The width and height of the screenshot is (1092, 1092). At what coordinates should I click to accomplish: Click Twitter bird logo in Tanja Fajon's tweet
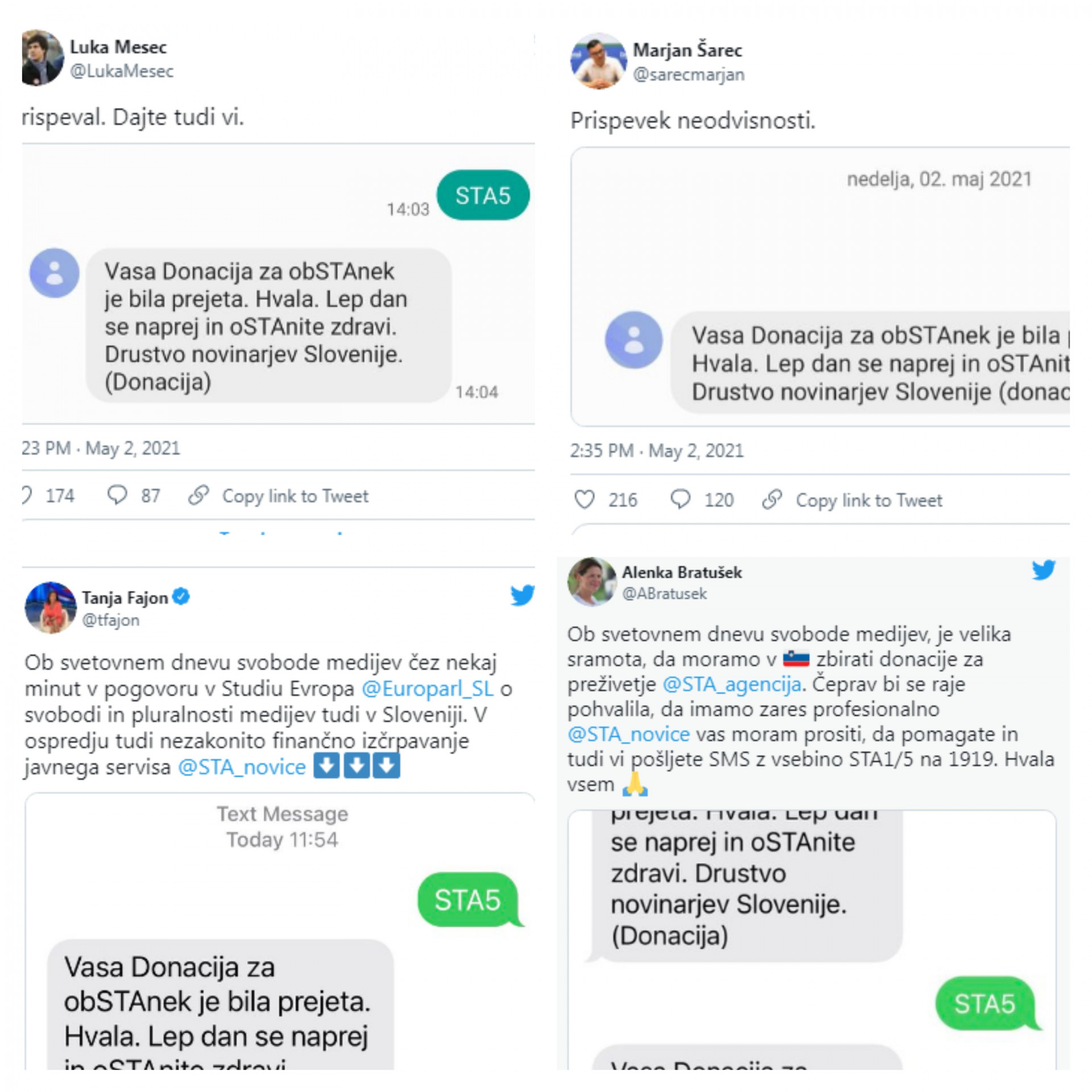pos(522,595)
